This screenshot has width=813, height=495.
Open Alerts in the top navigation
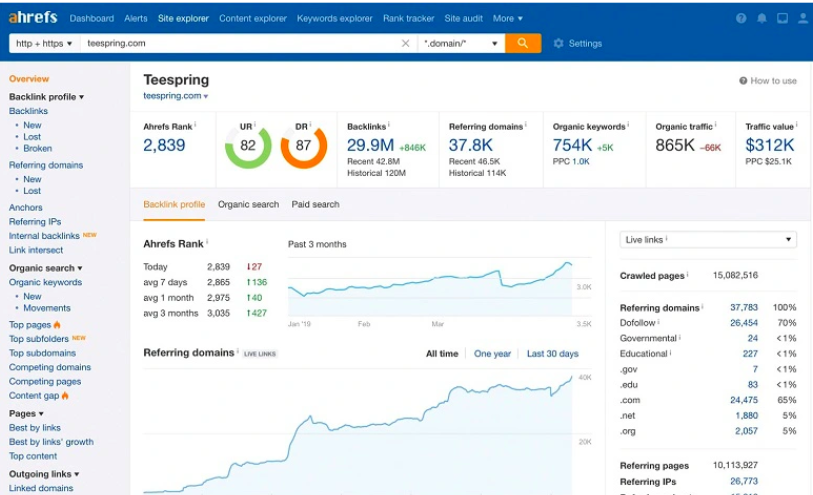coord(136,18)
